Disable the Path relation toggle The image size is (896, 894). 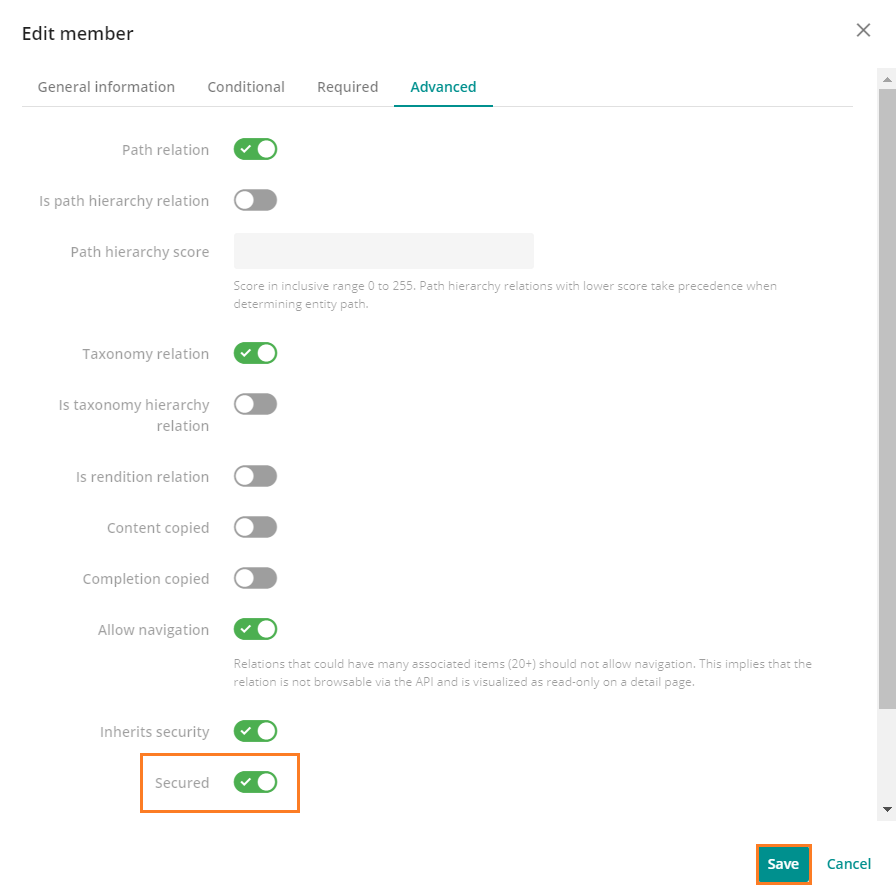[255, 150]
